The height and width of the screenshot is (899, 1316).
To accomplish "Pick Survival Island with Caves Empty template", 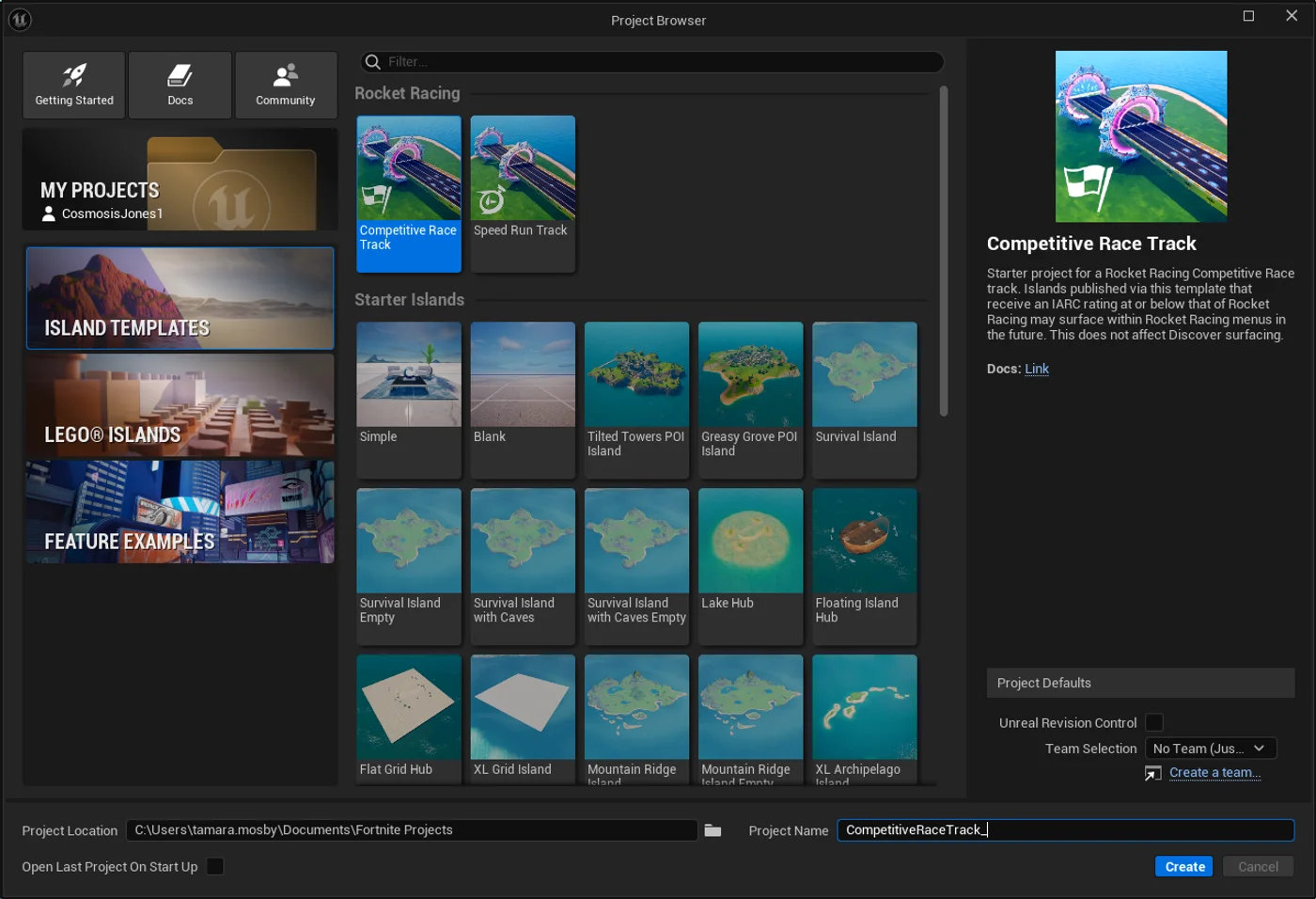I will coord(636,566).
